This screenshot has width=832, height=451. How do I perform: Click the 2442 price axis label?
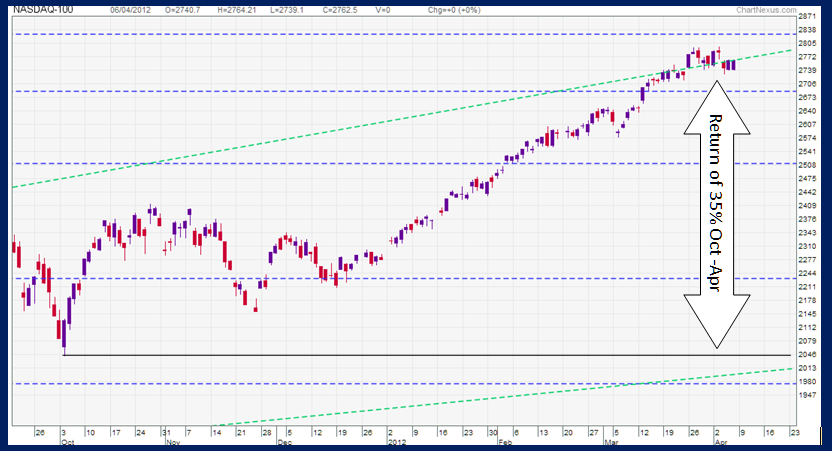tap(807, 192)
